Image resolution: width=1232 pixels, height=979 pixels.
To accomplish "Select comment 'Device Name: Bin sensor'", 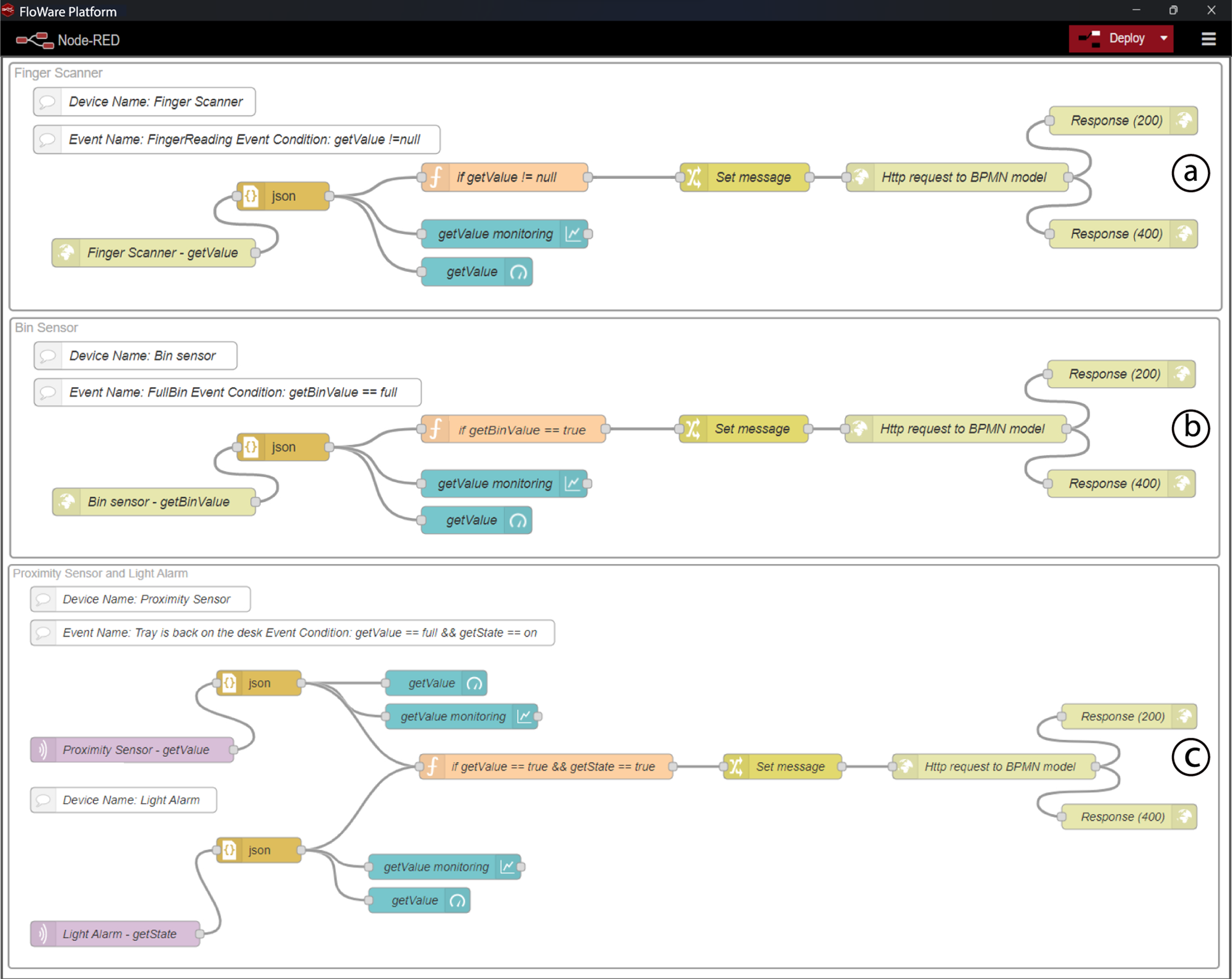I will pos(142,355).
